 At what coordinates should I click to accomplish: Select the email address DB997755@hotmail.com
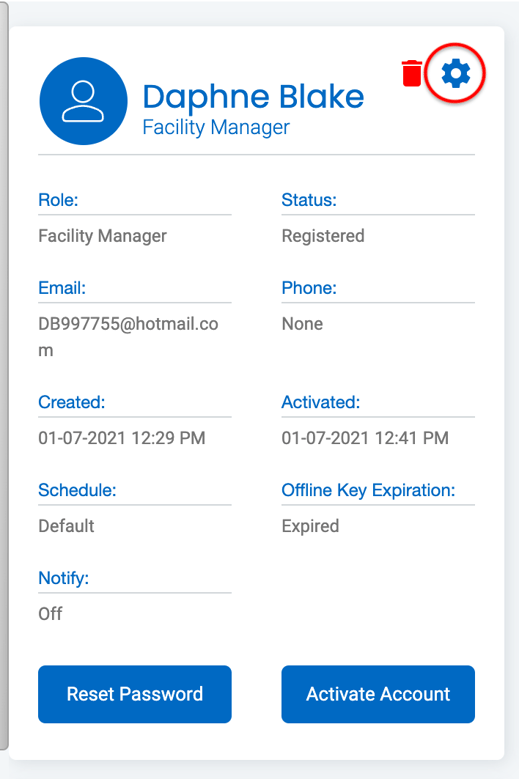128,337
